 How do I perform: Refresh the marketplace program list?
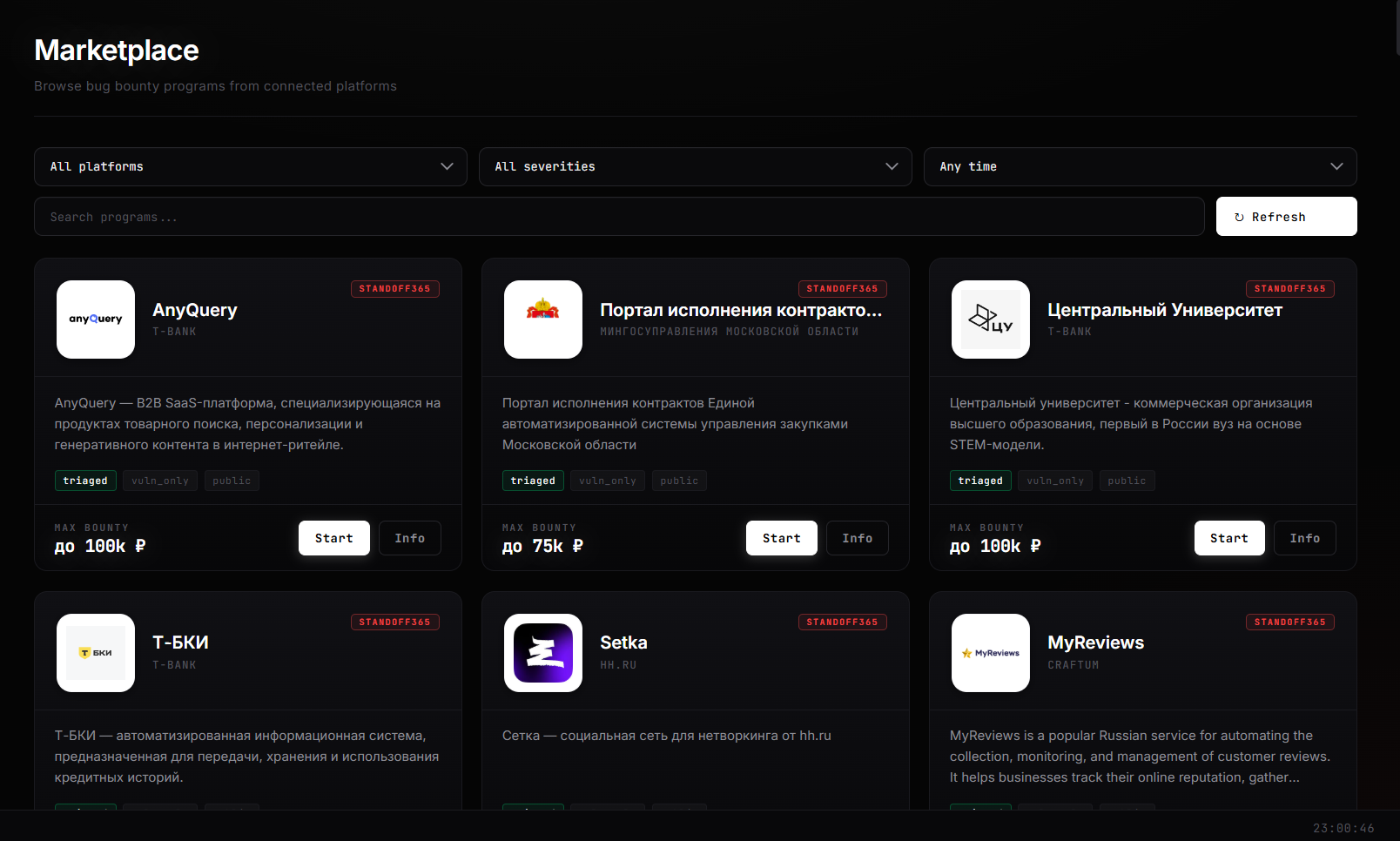coord(1287,217)
